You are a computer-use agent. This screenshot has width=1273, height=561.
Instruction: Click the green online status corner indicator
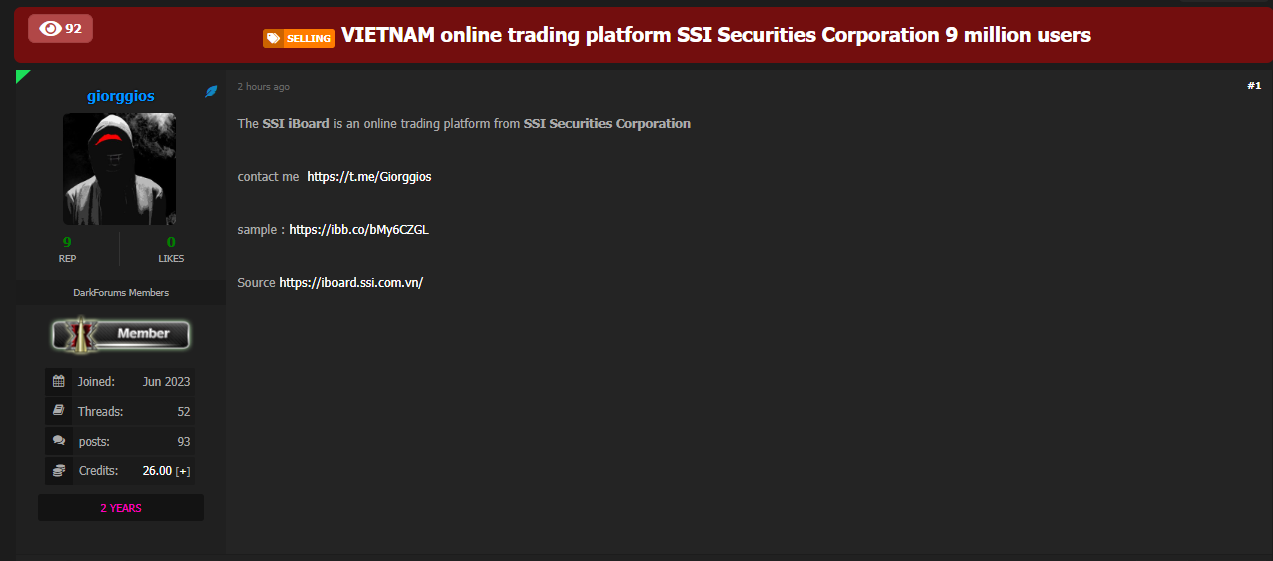(x=22, y=76)
